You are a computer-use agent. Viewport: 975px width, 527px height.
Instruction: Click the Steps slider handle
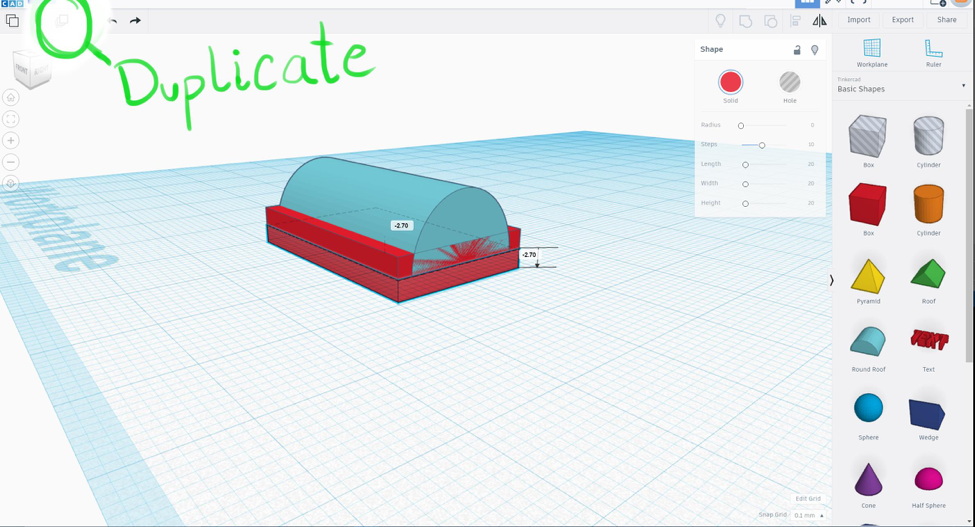(x=762, y=145)
